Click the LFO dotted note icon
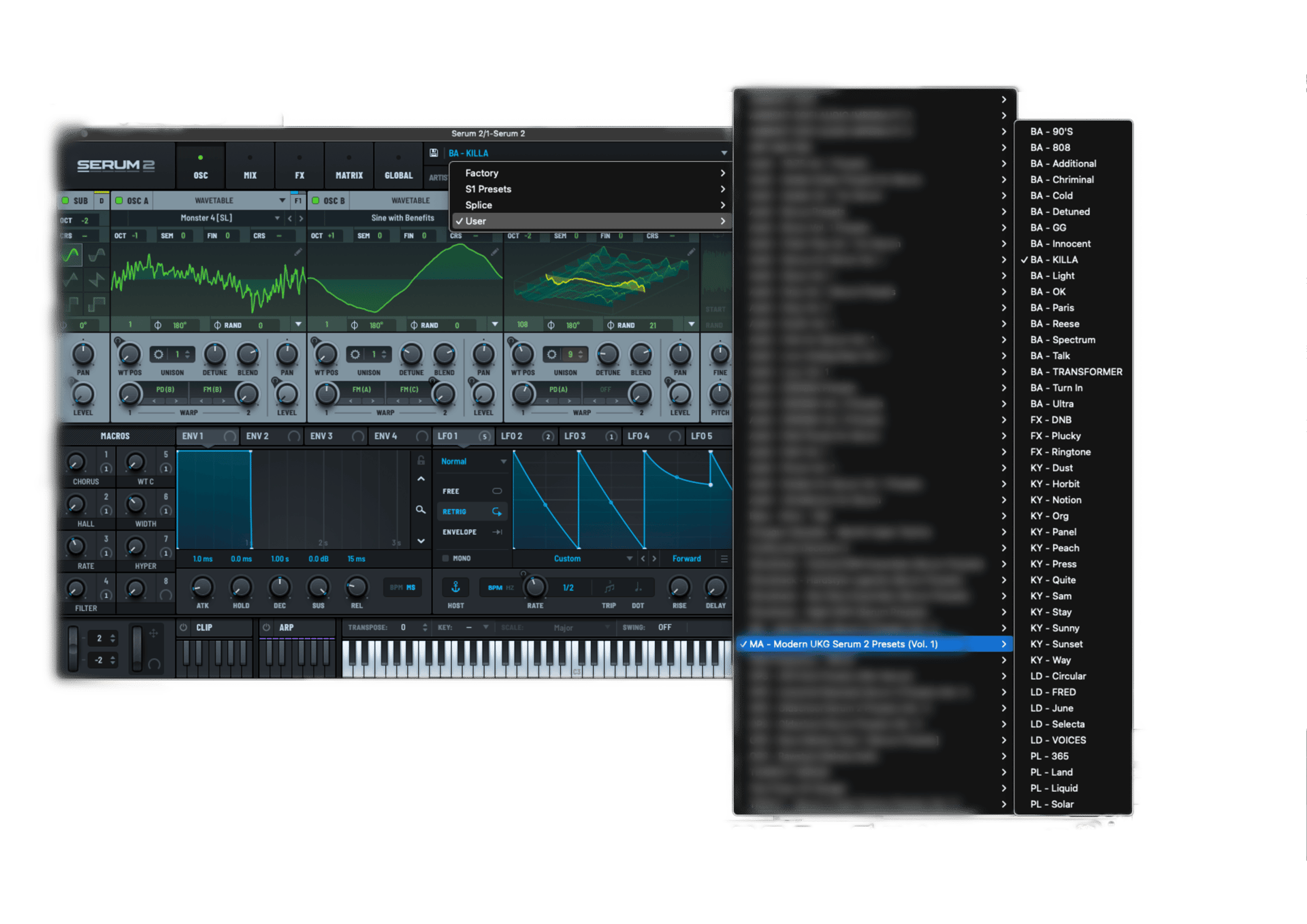Viewport: 1307px width, 924px height. point(638,587)
